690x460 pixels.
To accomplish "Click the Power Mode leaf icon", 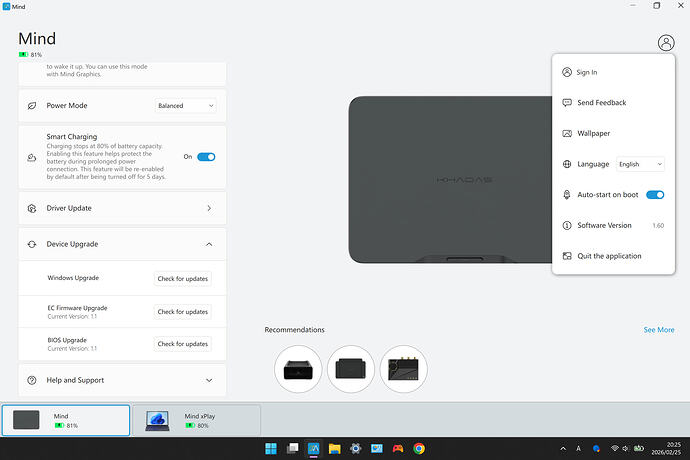I will coord(32,105).
